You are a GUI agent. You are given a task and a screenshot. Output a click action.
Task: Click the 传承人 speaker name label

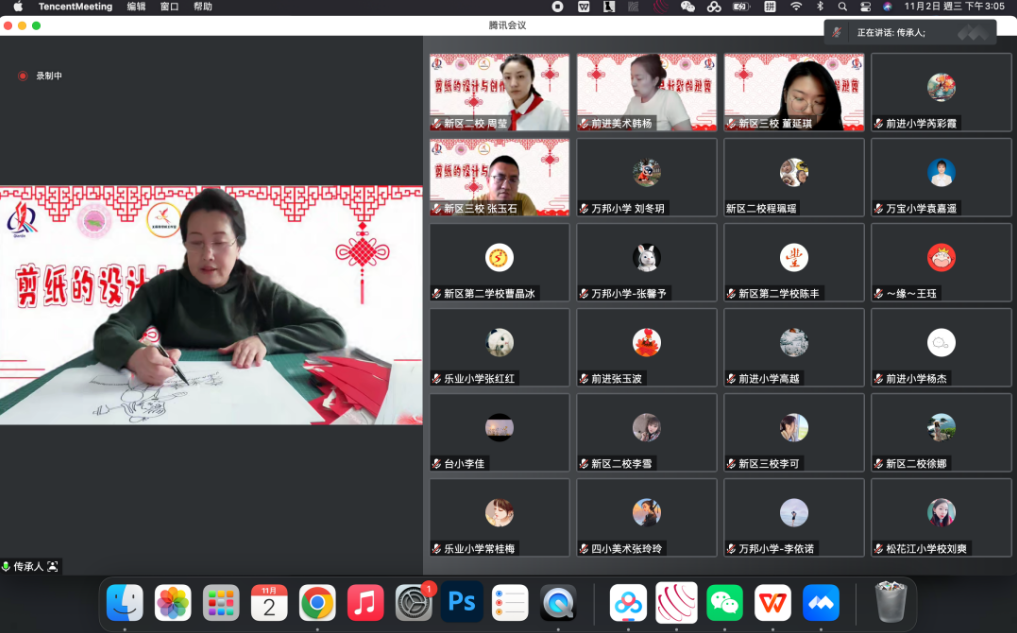click(28, 567)
